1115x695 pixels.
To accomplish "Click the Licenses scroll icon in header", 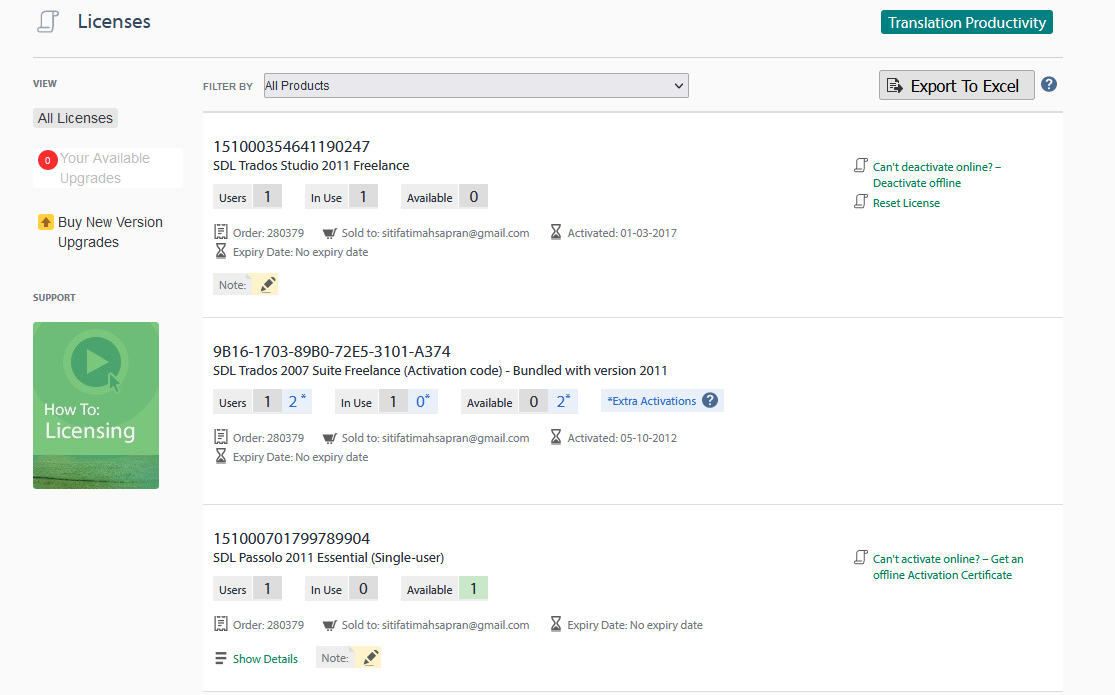I will pos(48,21).
